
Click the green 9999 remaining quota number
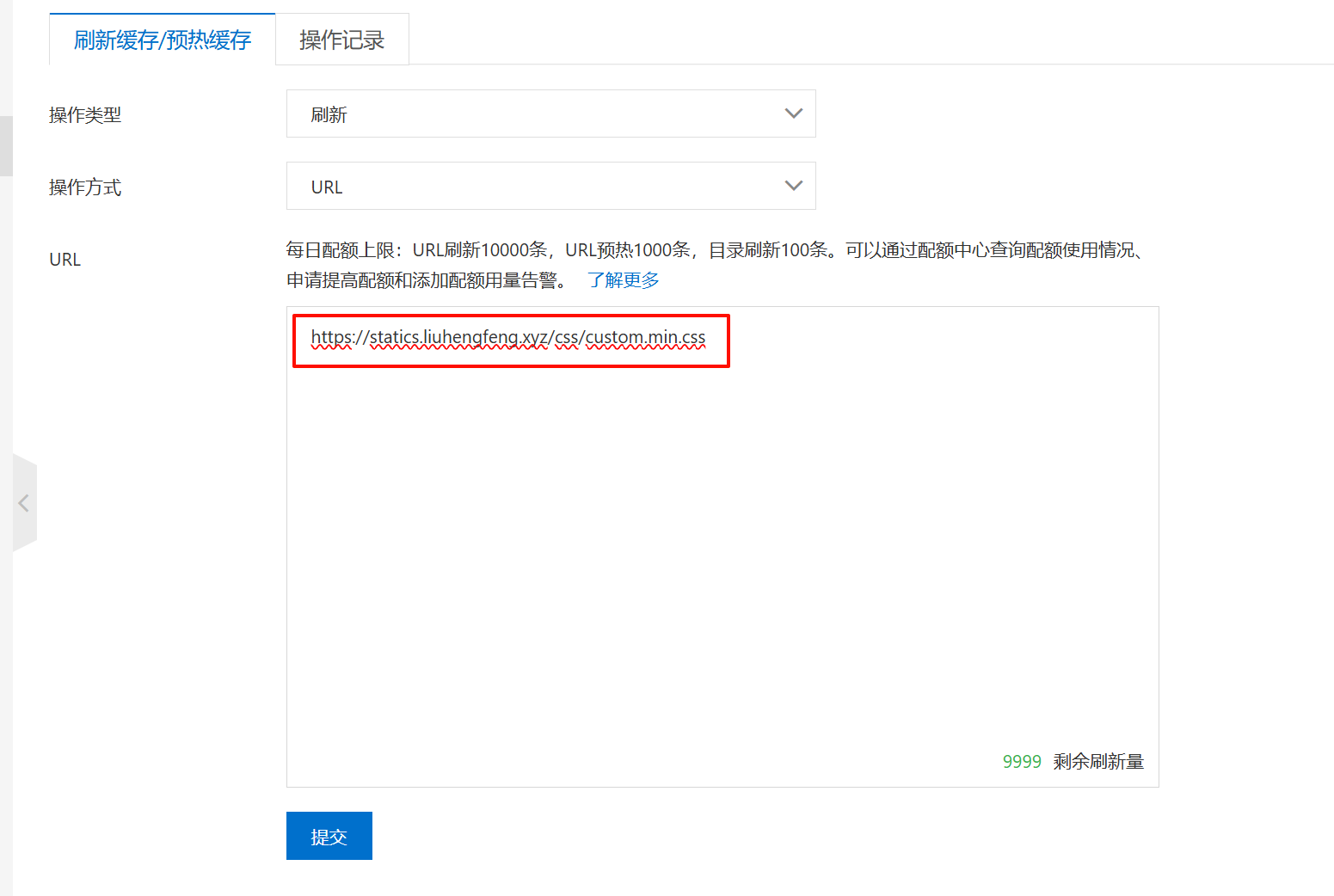pos(1022,761)
